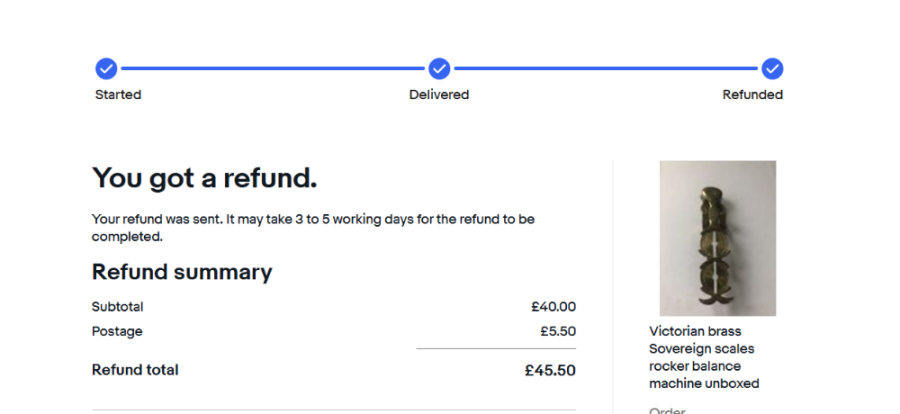Click the Refund summary heading
Screen dimensions: 900x414
[182, 272]
